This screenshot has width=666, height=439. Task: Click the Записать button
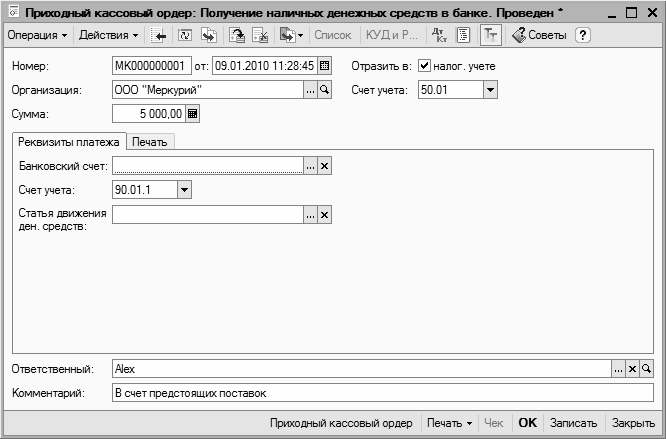(x=573, y=423)
